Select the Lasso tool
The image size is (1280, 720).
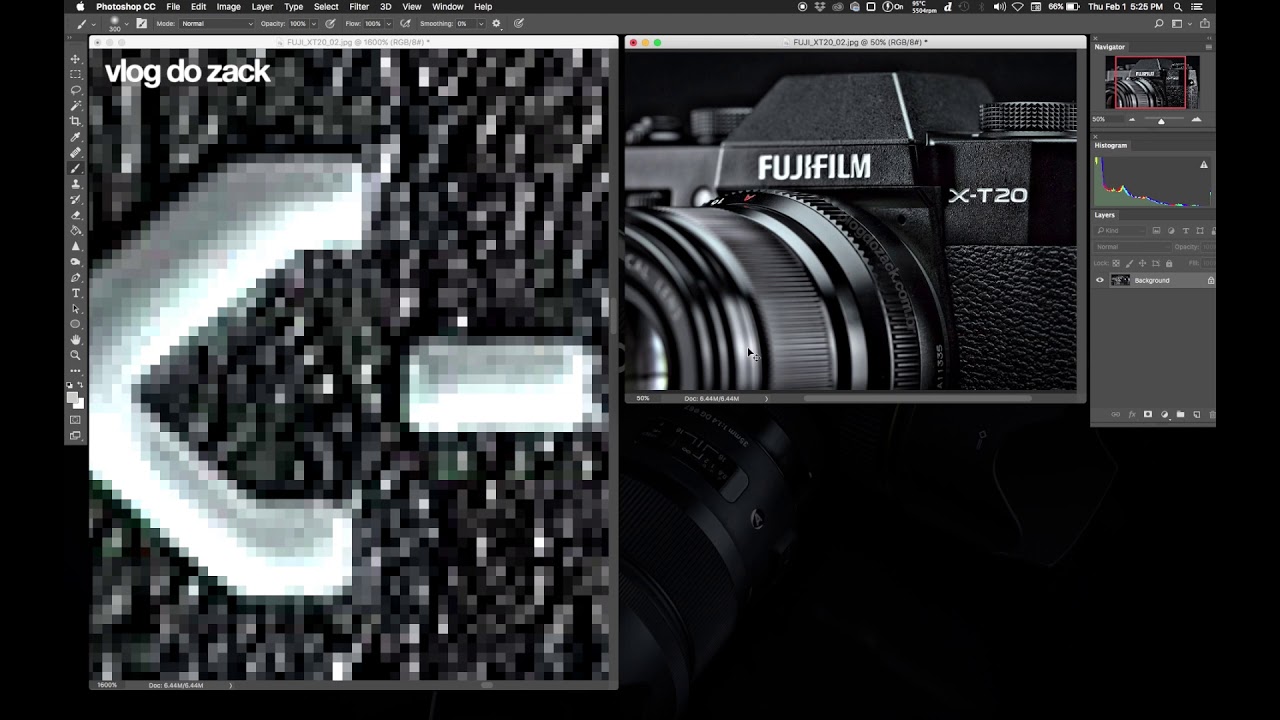click(x=75, y=90)
